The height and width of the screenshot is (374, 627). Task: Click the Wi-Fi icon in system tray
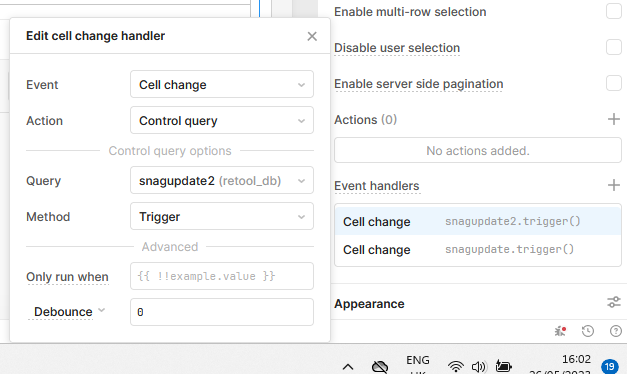[x=455, y=366]
